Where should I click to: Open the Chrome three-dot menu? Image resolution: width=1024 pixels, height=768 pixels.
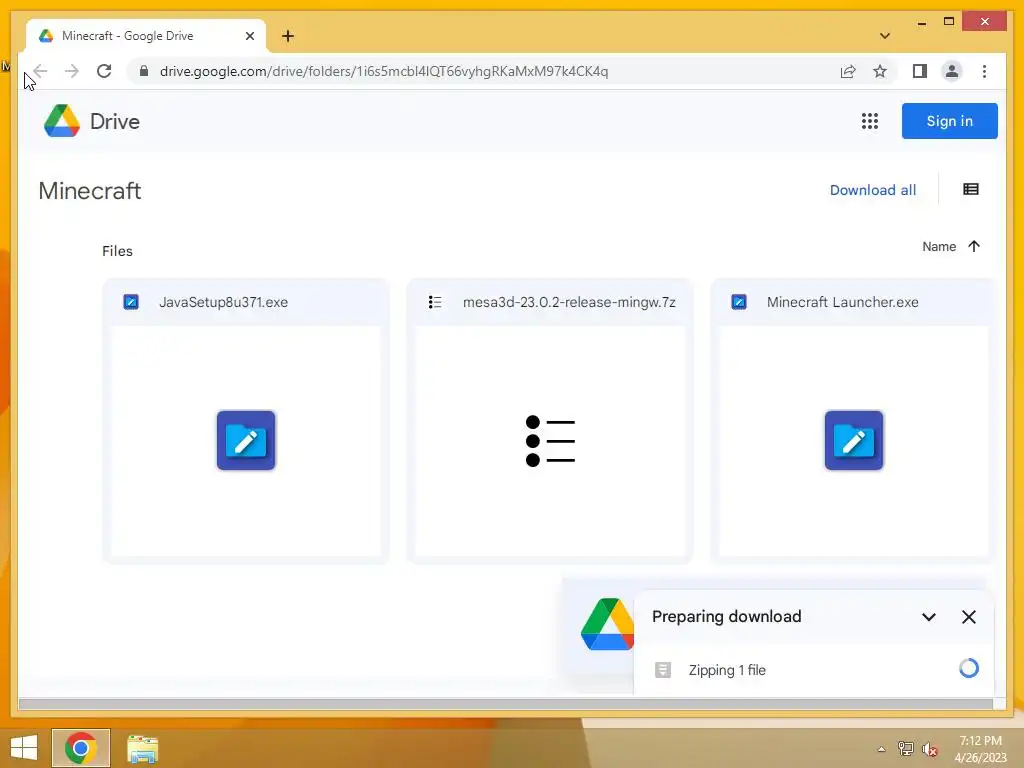(x=984, y=71)
